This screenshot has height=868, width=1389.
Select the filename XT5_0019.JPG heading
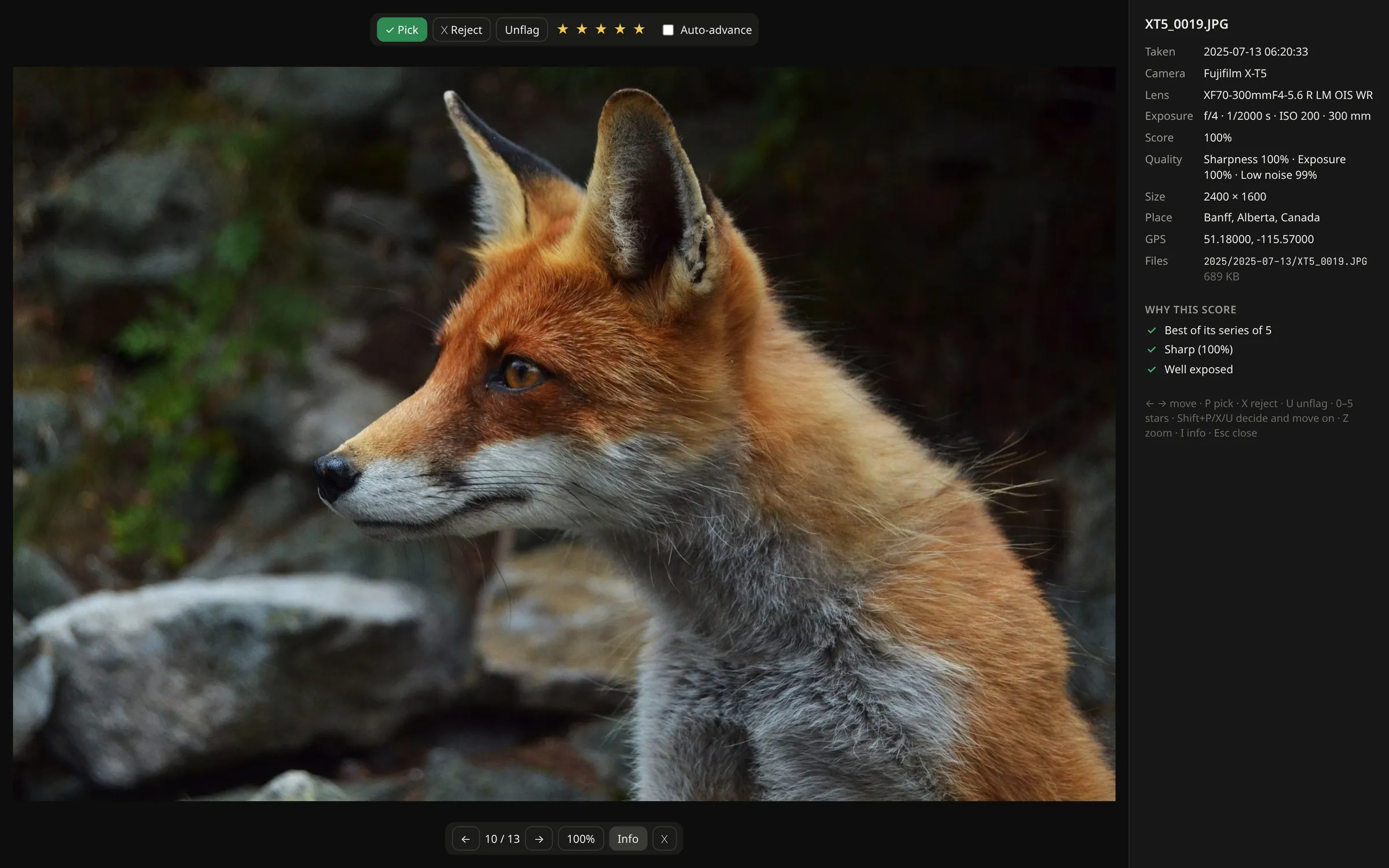[x=1186, y=24]
